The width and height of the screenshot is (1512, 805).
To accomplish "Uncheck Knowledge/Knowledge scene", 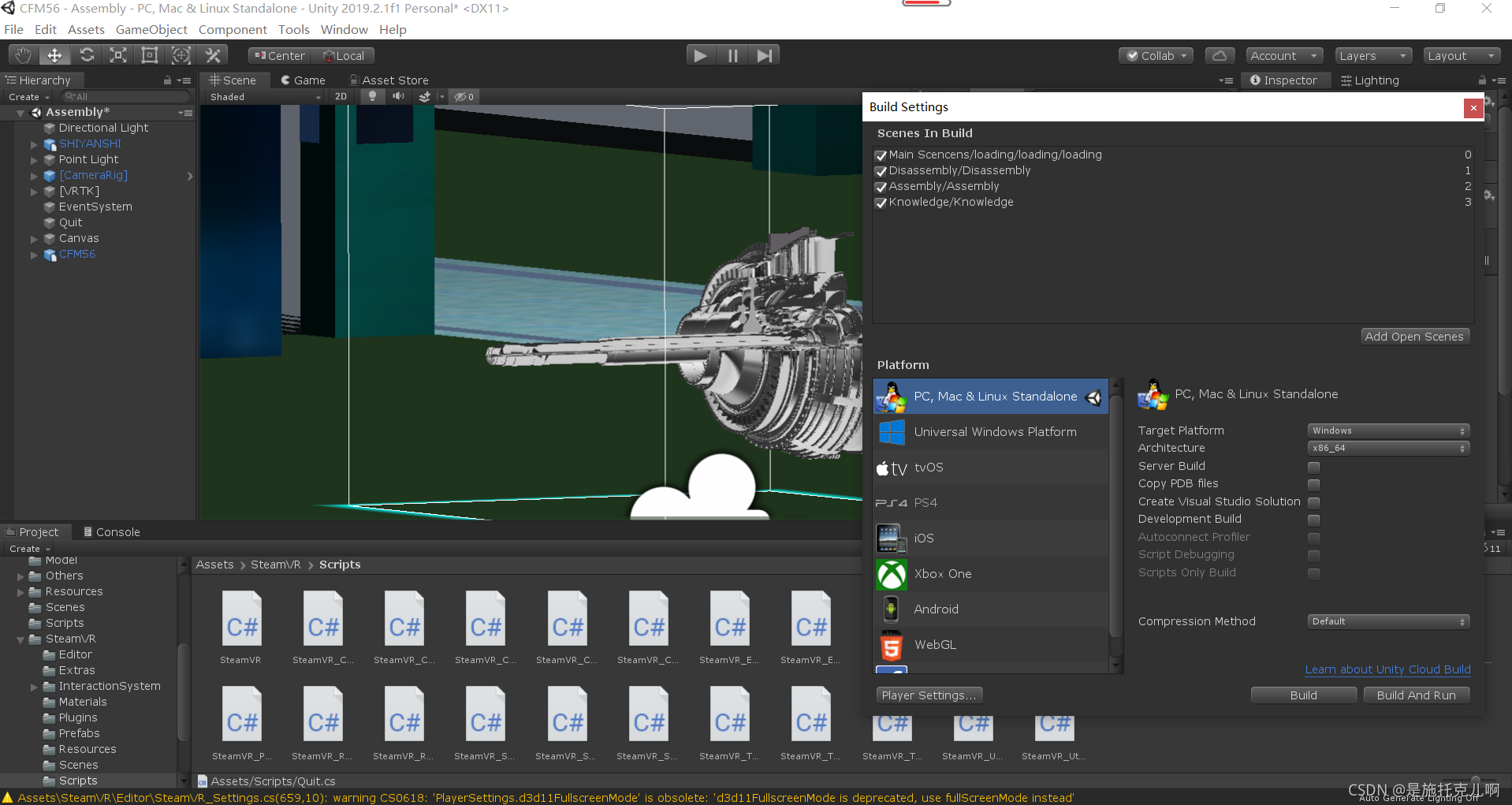I will [881, 203].
